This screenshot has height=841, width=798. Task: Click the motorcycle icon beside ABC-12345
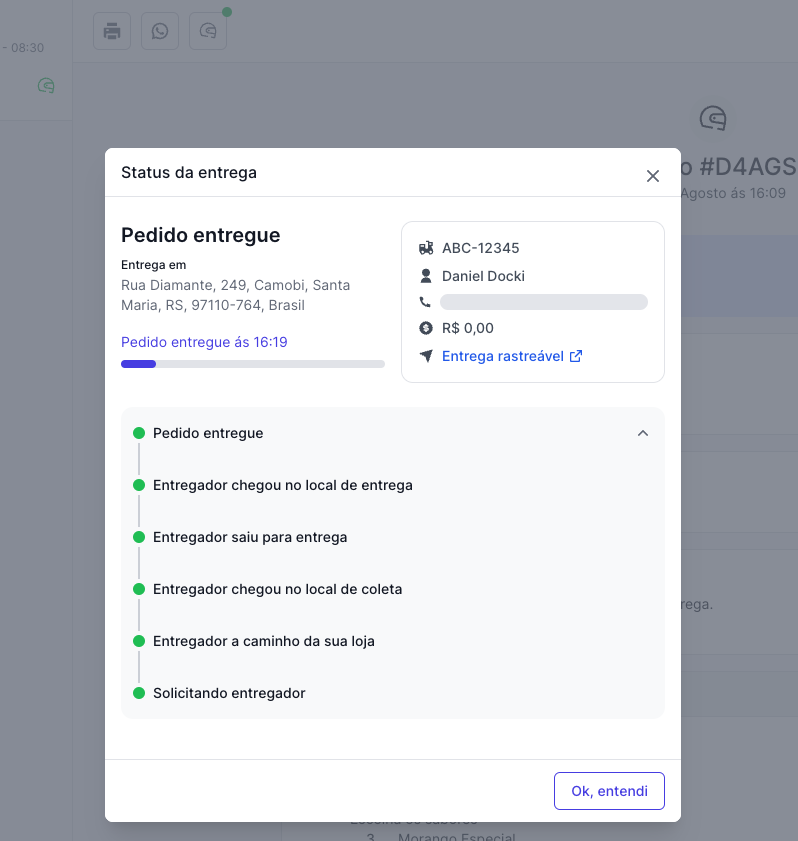pyautogui.click(x=426, y=248)
